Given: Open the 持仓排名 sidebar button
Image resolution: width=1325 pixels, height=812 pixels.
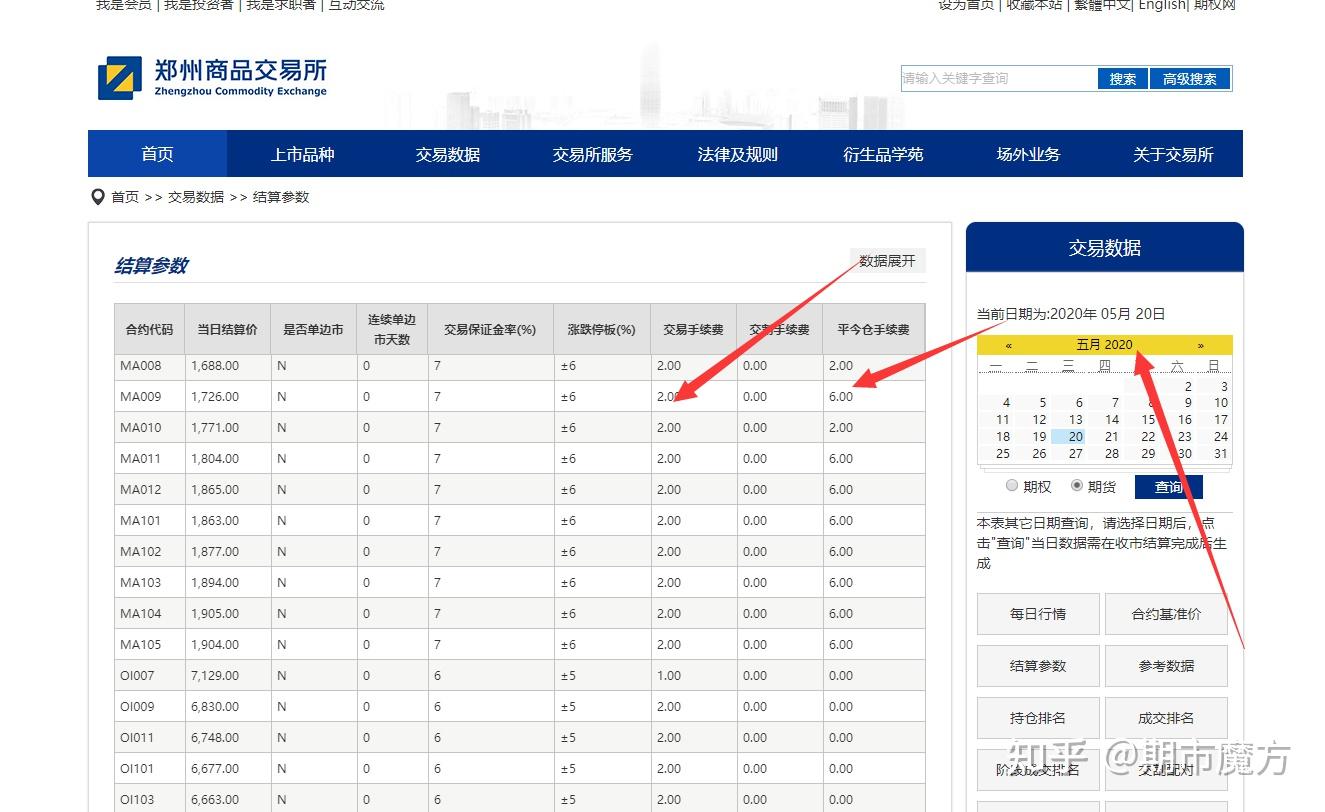Looking at the screenshot, I should [1038, 718].
